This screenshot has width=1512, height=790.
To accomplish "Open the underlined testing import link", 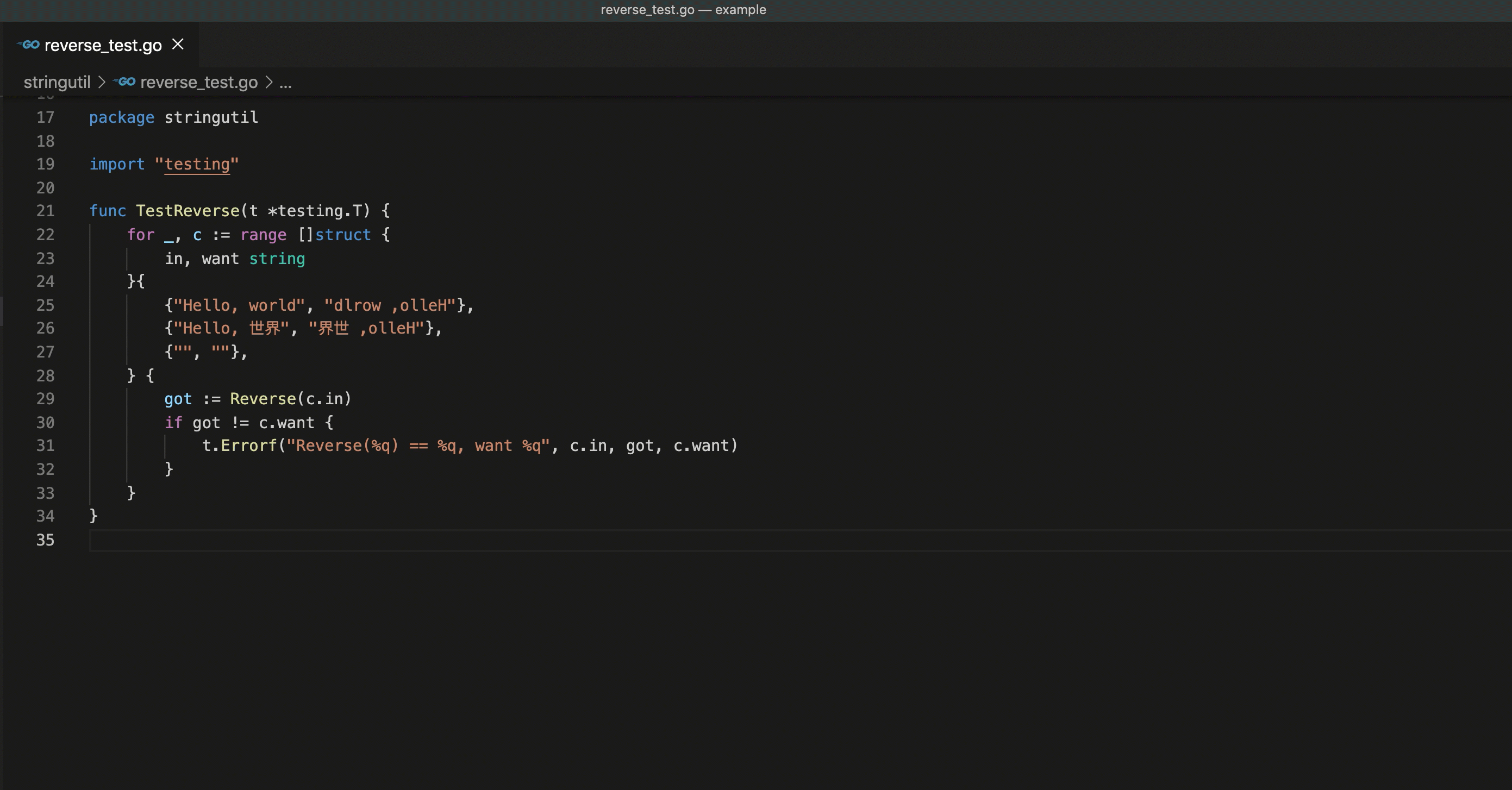I will click(x=196, y=164).
